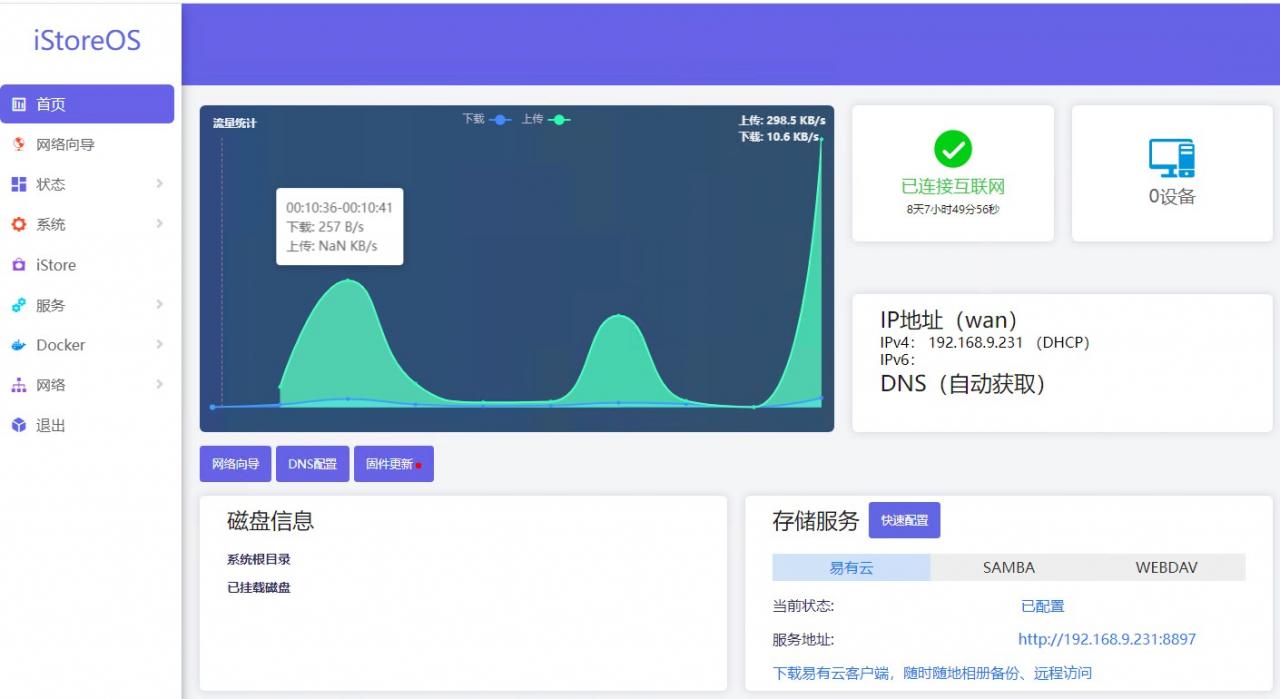The image size is (1280, 699).
Task: Click the blue devices computer icon
Action: click(1172, 158)
